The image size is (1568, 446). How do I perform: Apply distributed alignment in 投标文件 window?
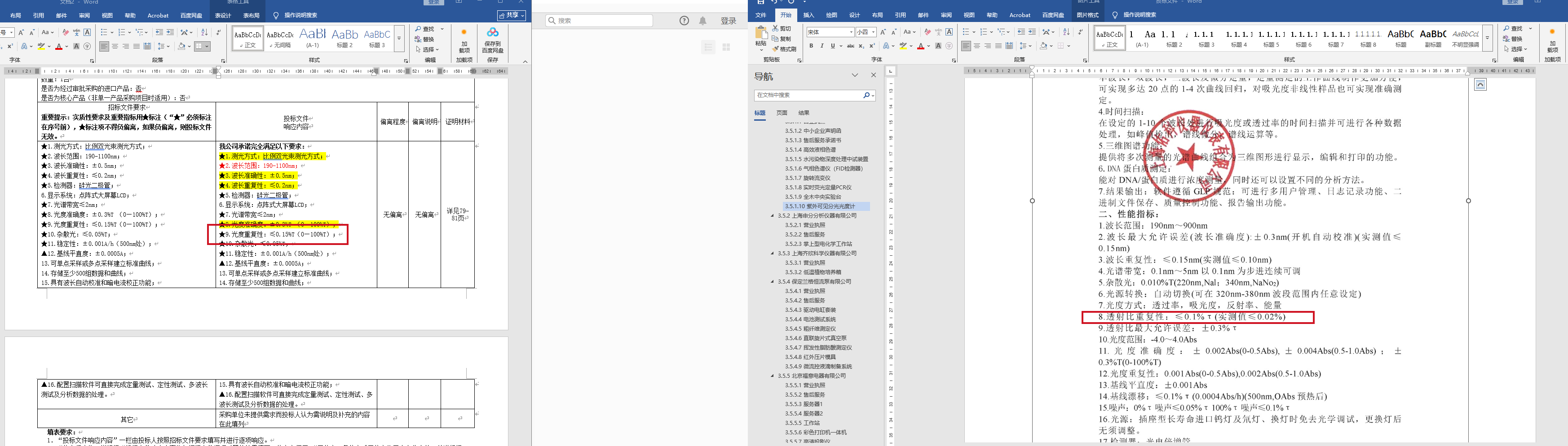coord(1010,46)
